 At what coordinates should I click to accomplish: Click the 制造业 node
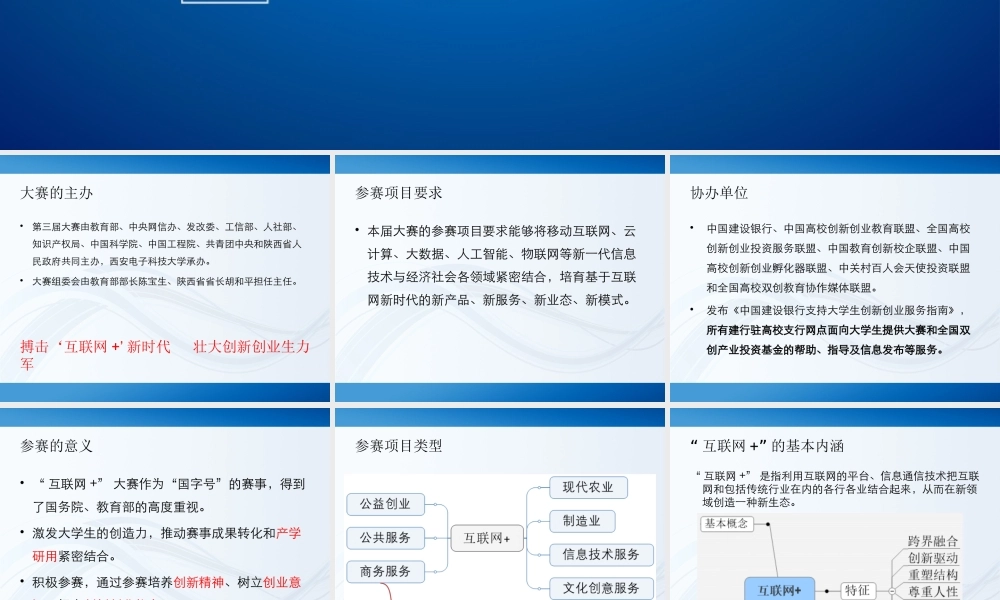pos(582,521)
